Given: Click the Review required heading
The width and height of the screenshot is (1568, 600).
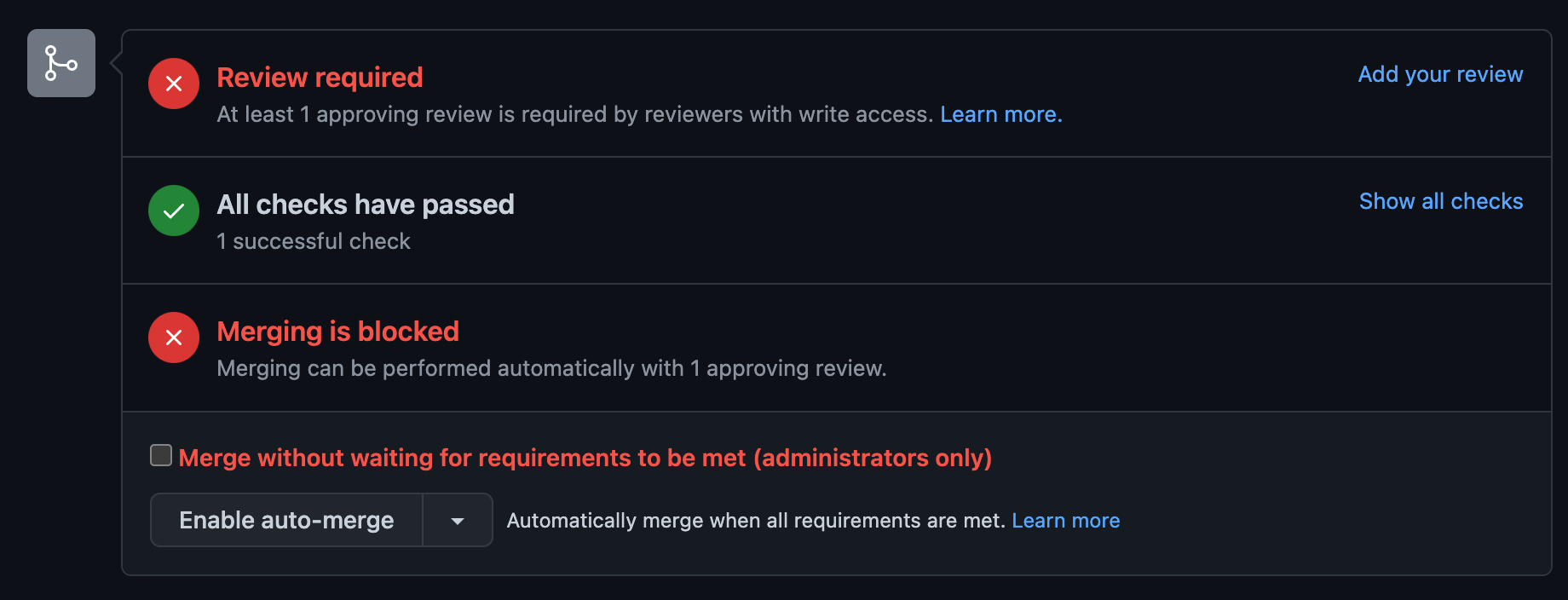Looking at the screenshot, I should tap(320, 78).
